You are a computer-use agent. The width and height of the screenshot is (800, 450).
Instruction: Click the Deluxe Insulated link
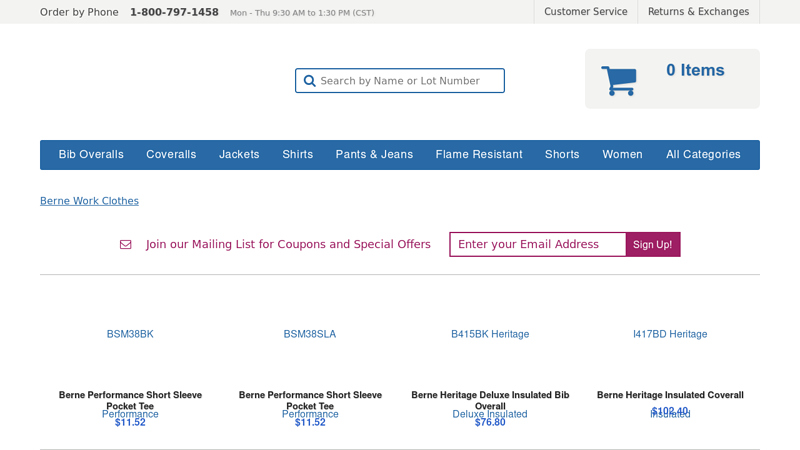point(490,413)
